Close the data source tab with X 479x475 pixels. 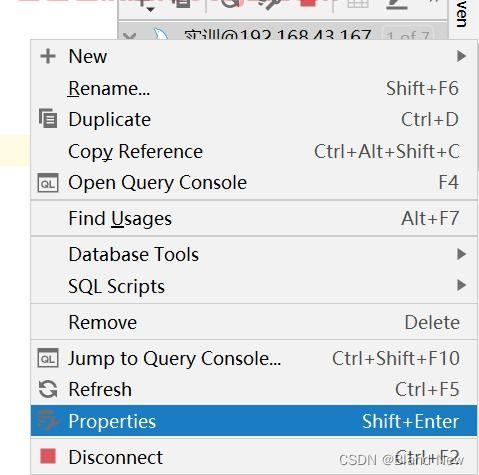130,35
